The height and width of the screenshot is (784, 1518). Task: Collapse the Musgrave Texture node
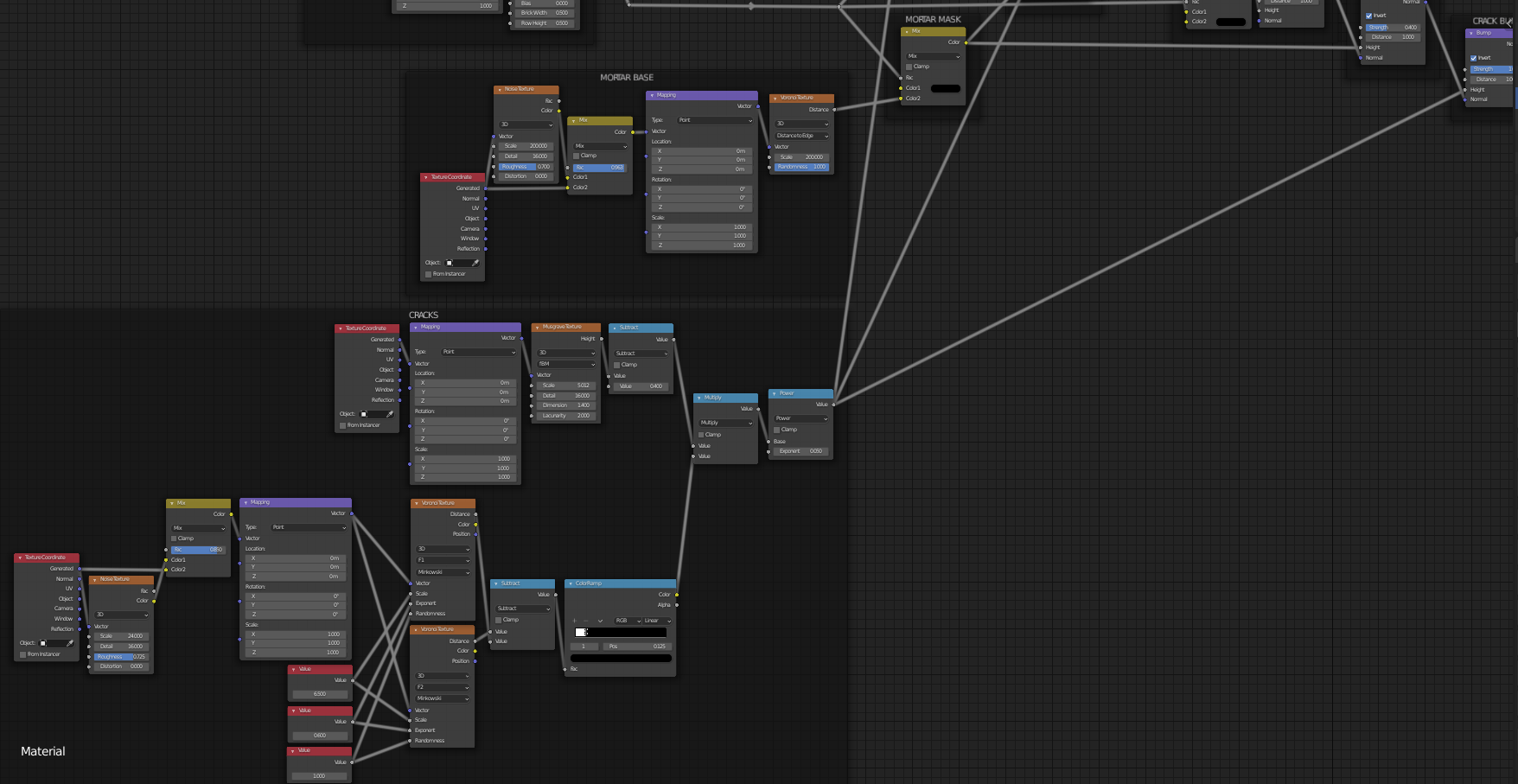537,327
